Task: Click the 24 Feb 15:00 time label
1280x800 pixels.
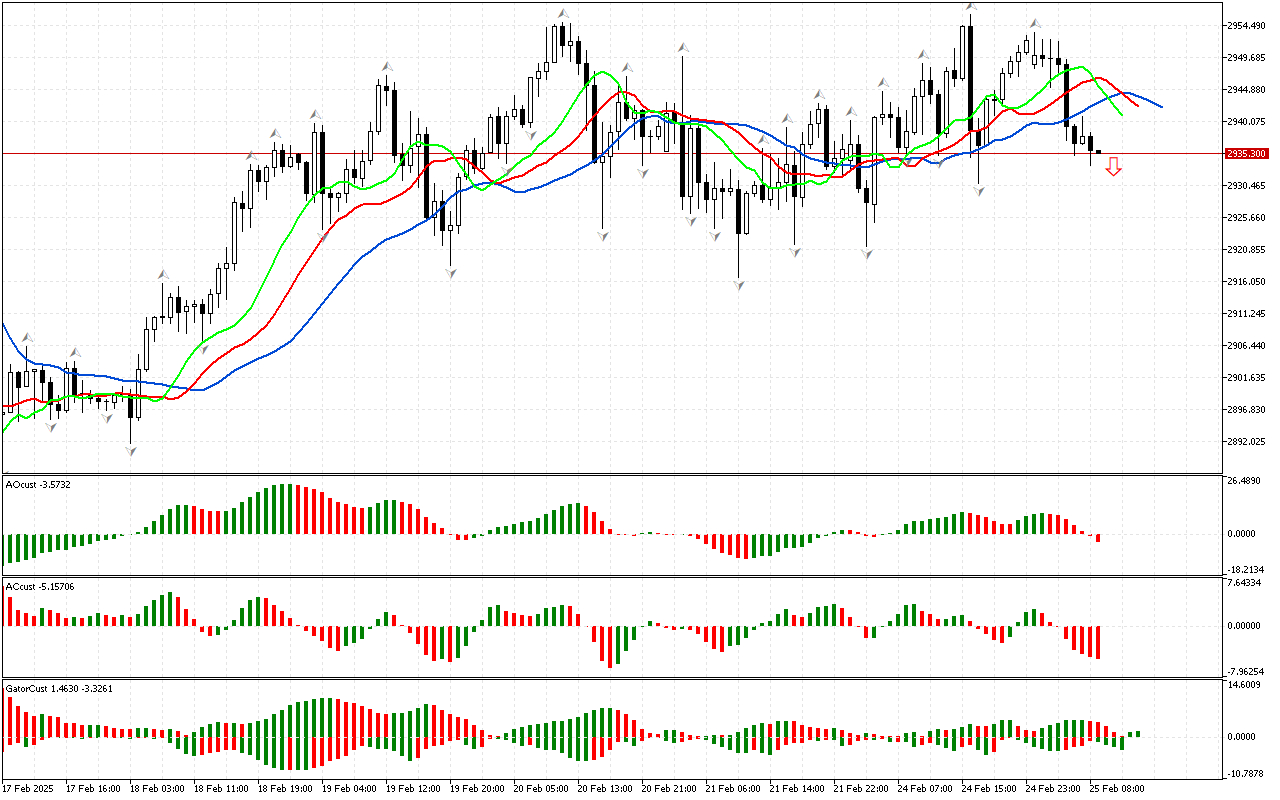Action: tap(990, 789)
